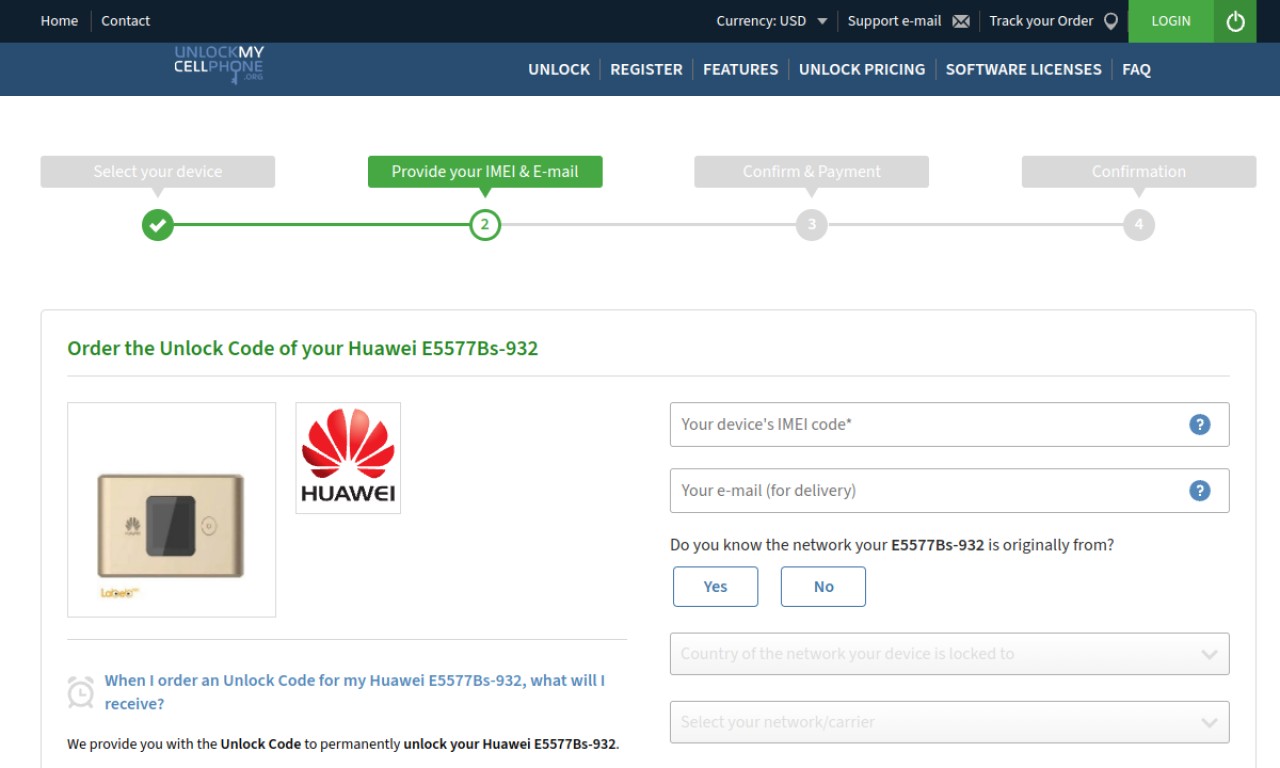Expand the country of network dropdown

click(949, 654)
